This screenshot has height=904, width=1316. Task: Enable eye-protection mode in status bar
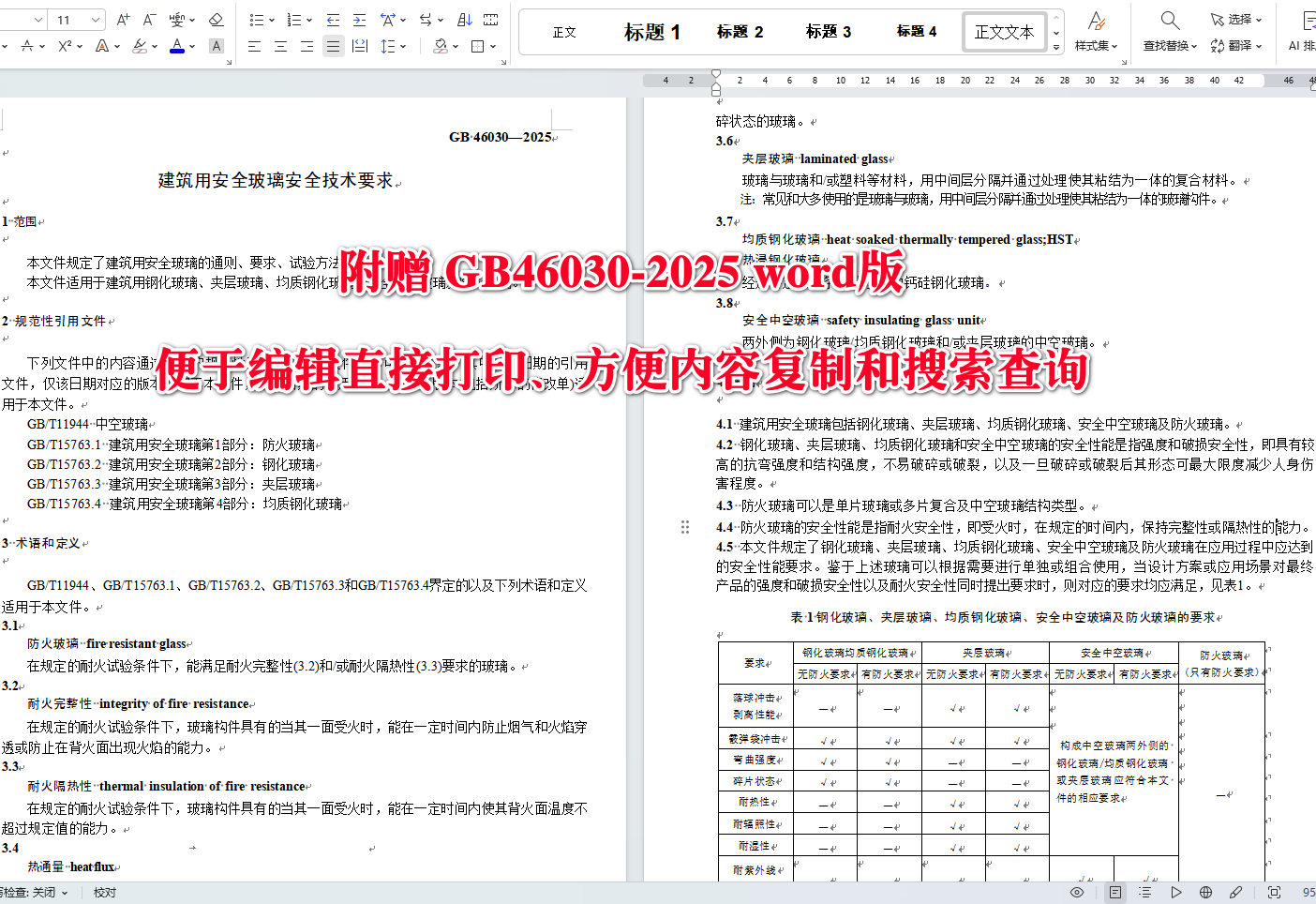(x=1076, y=892)
